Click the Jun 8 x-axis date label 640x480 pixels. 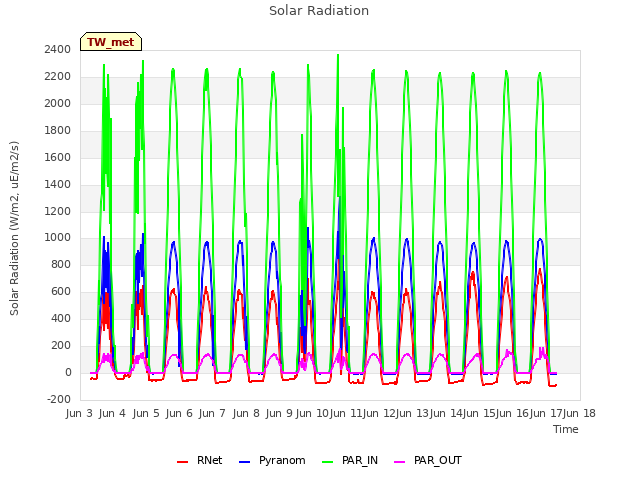246,413
